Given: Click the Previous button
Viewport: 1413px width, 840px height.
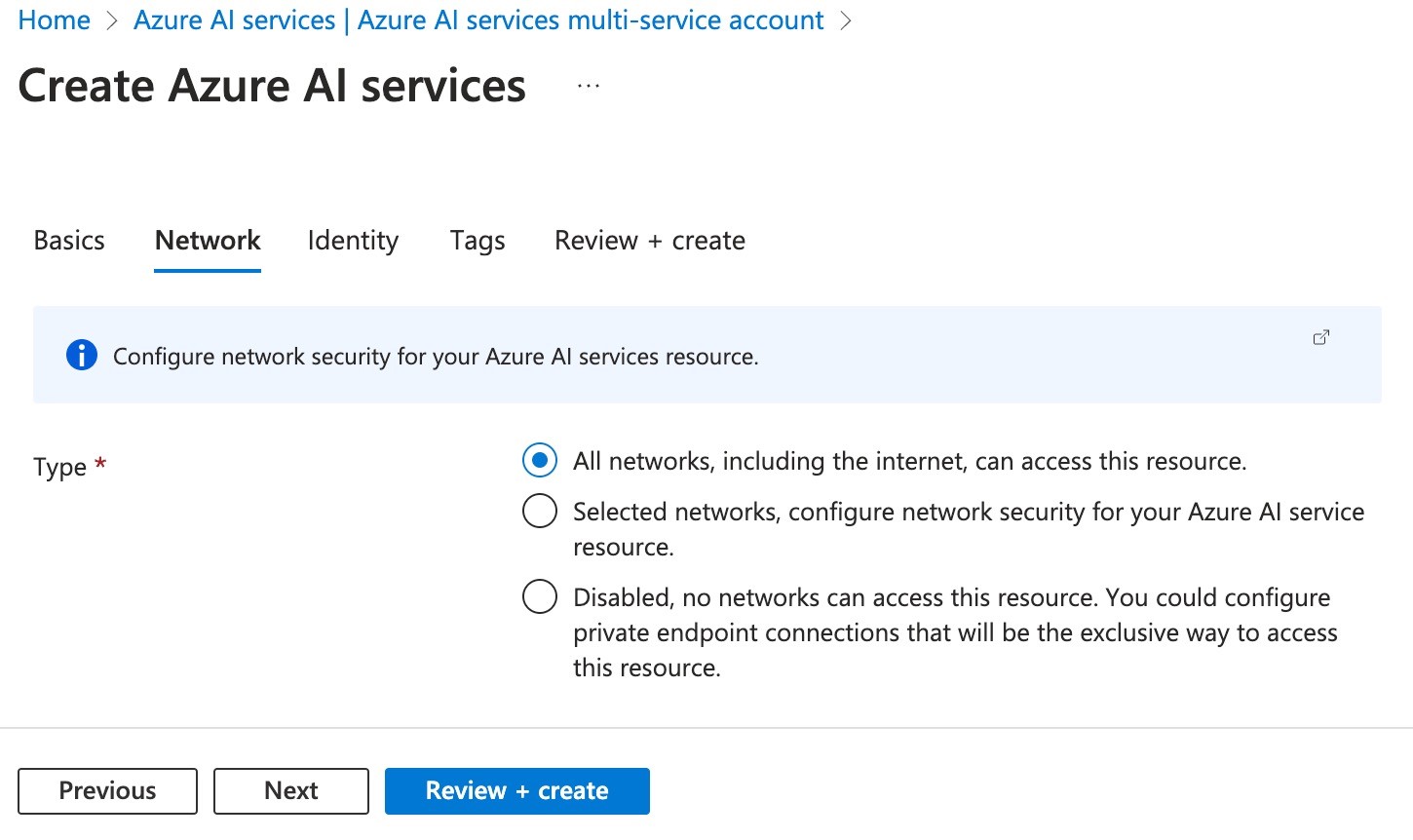Looking at the screenshot, I should (107, 790).
